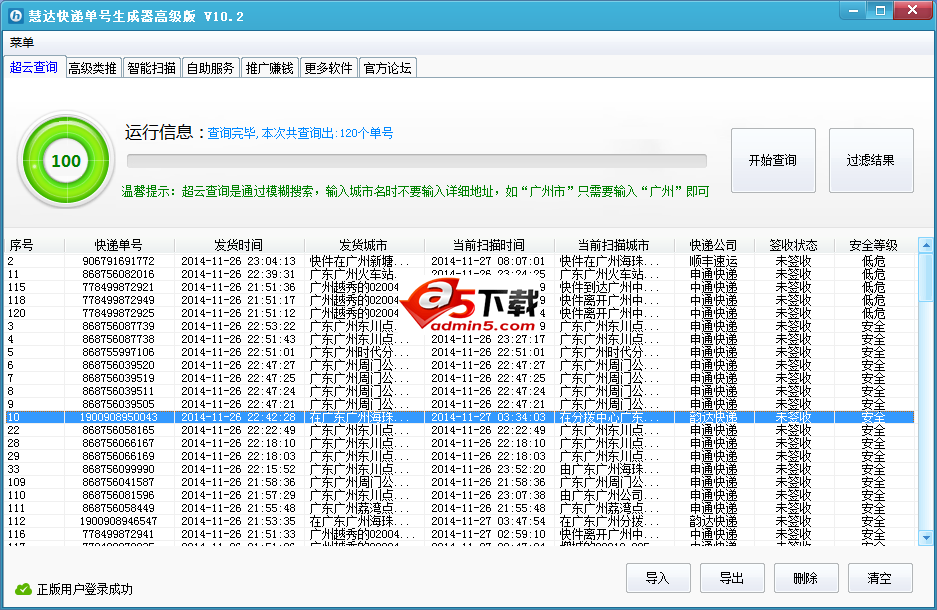Viewport: 937px width, 610px height.
Task: Select highlighted tracking number 1900908950043
Action: (118, 417)
